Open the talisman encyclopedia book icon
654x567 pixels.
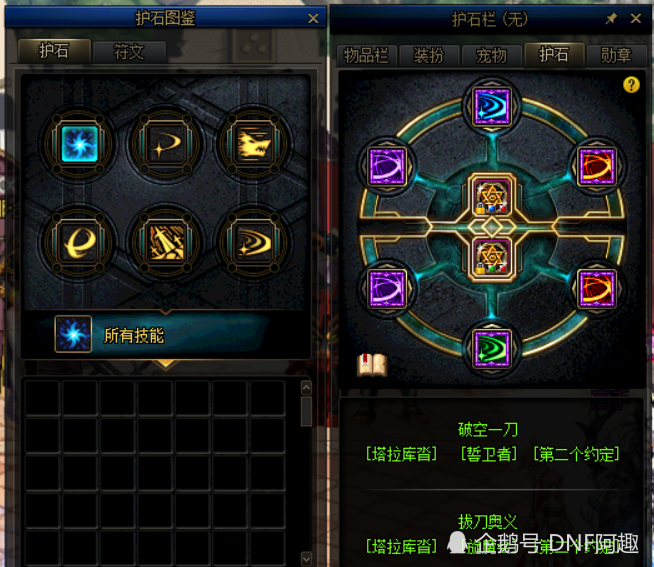372,365
